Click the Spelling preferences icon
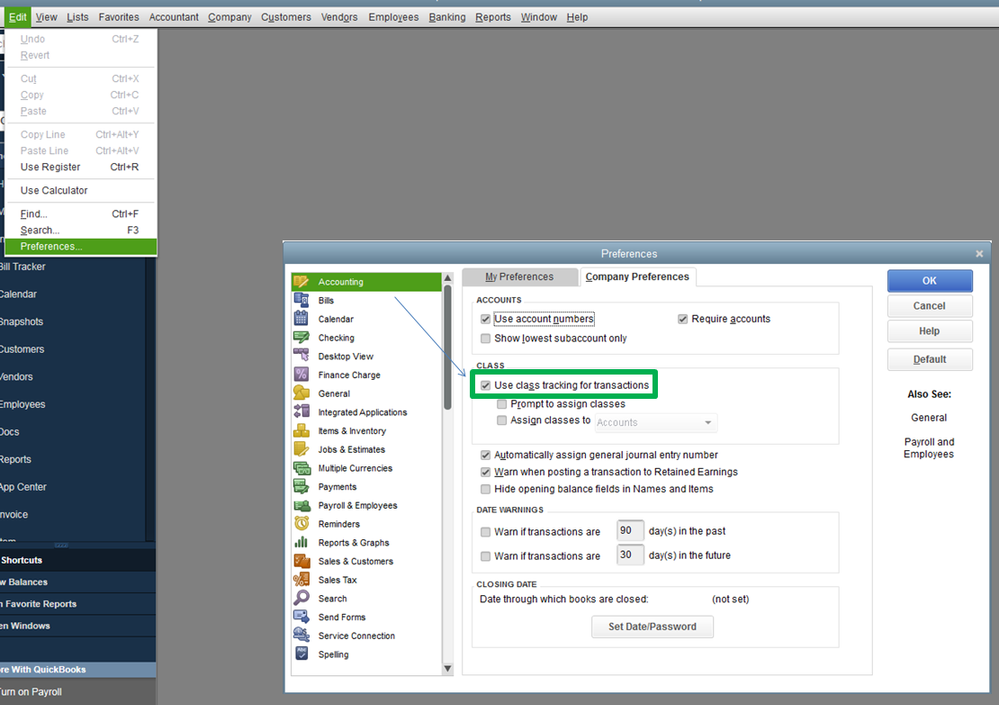Image resolution: width=999 pixels, height=705 pixels. pos(301,654)
